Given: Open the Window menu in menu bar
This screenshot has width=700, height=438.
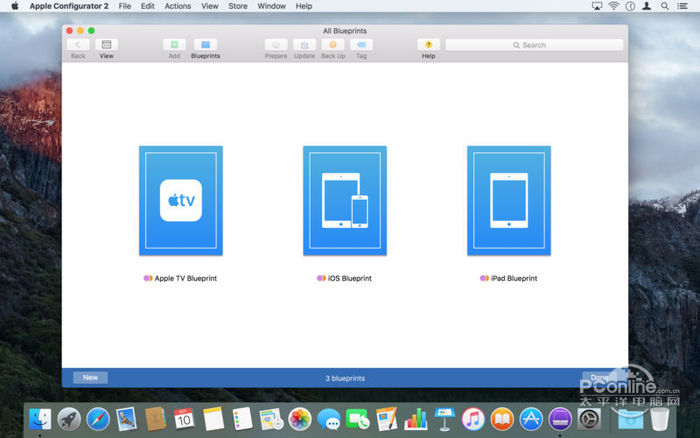Looking at the screenshot, I should [271, 6].
